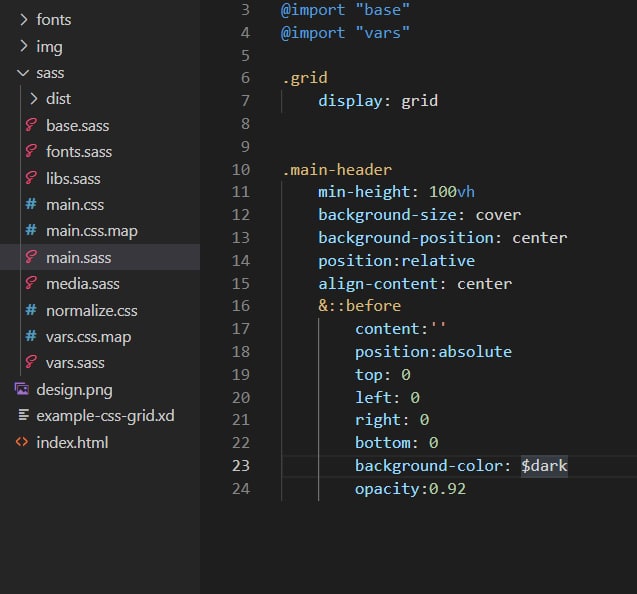The width and height of the screenshot is (637, 594).
Task: Click the opacity:0.92 line
Action: pos(410,489)
